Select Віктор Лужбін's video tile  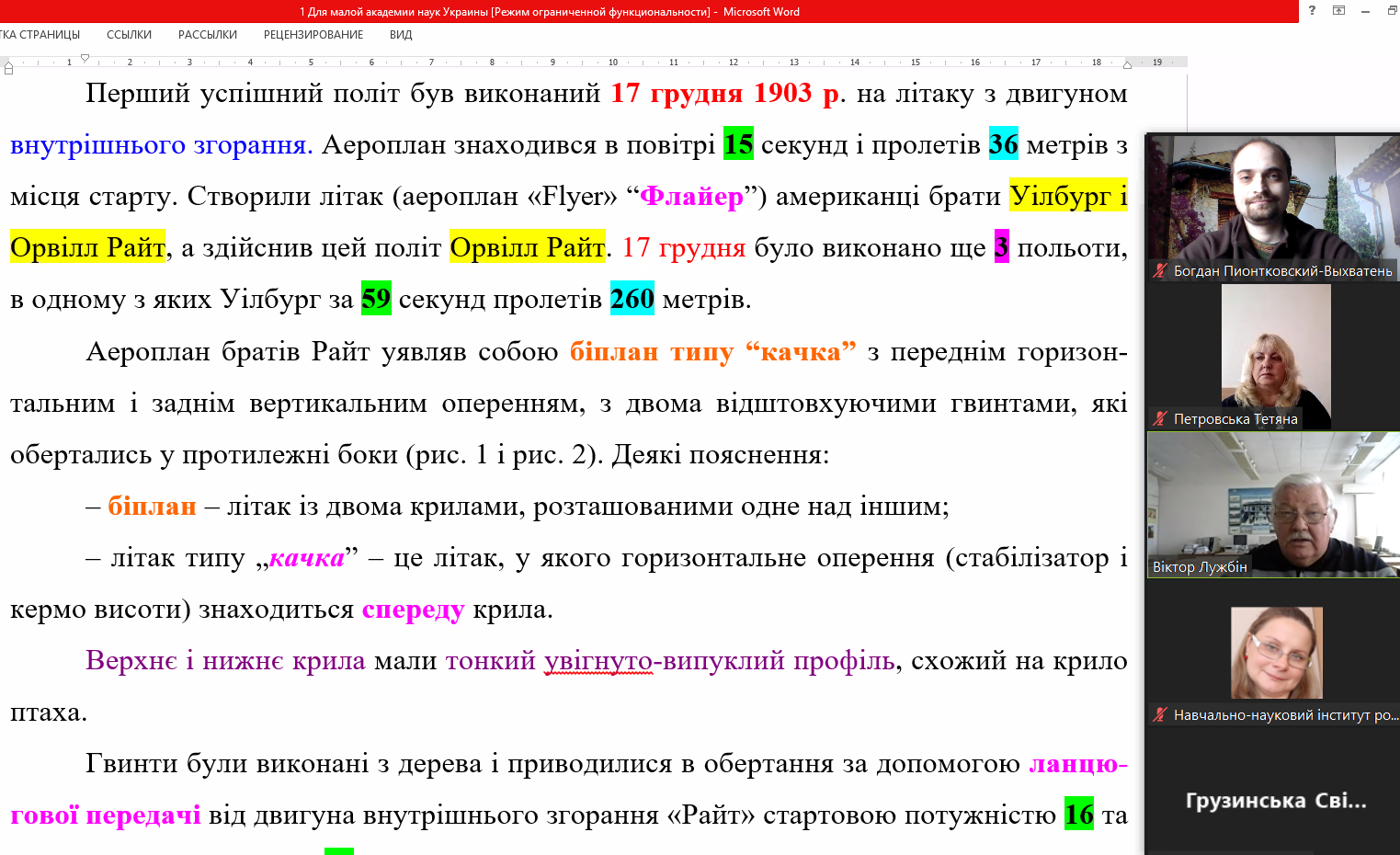pos(1273,504)
